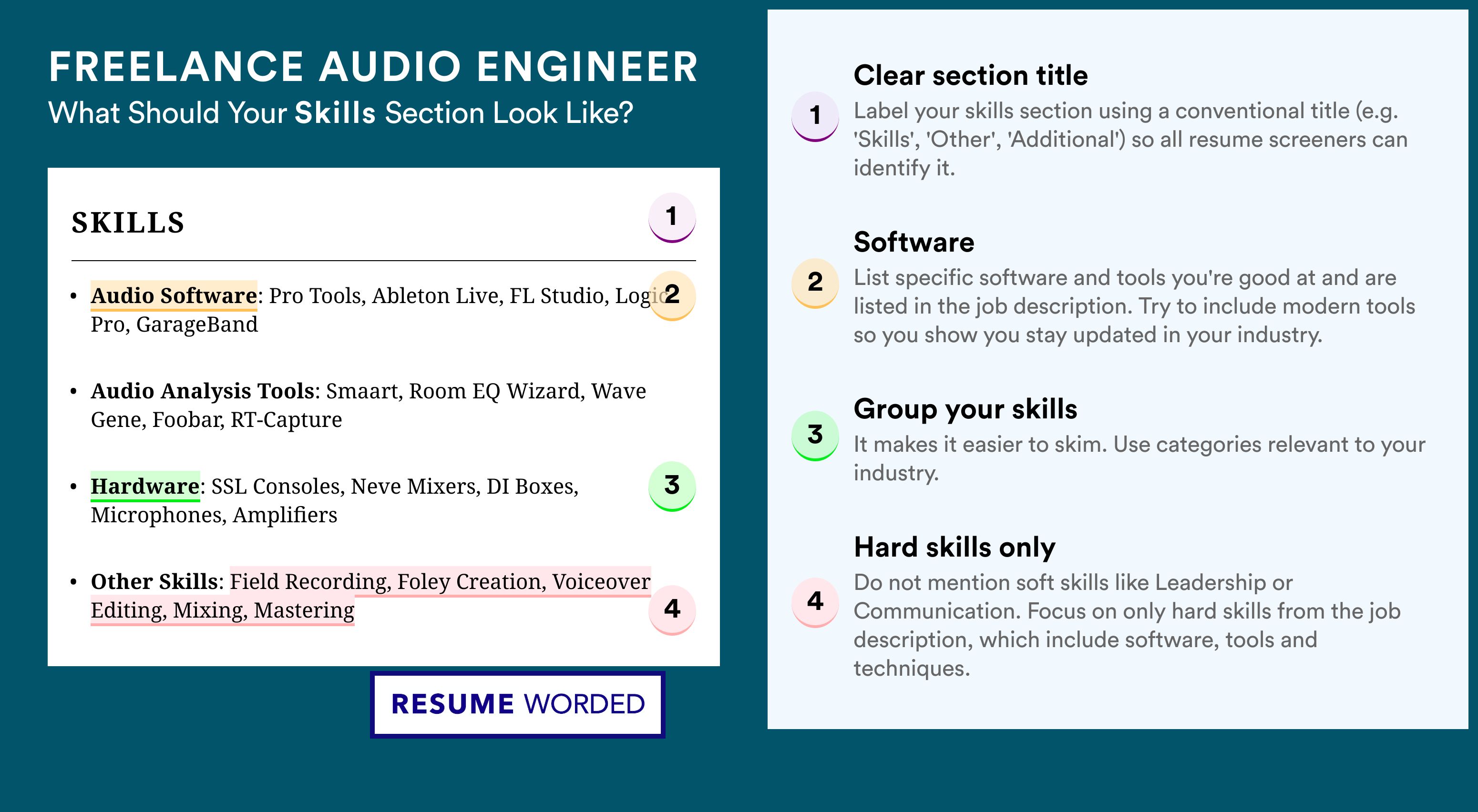Click the Freelance Audio Engineer title
The width and height of the screenshot is (1478, 812).
pos(373,67)
